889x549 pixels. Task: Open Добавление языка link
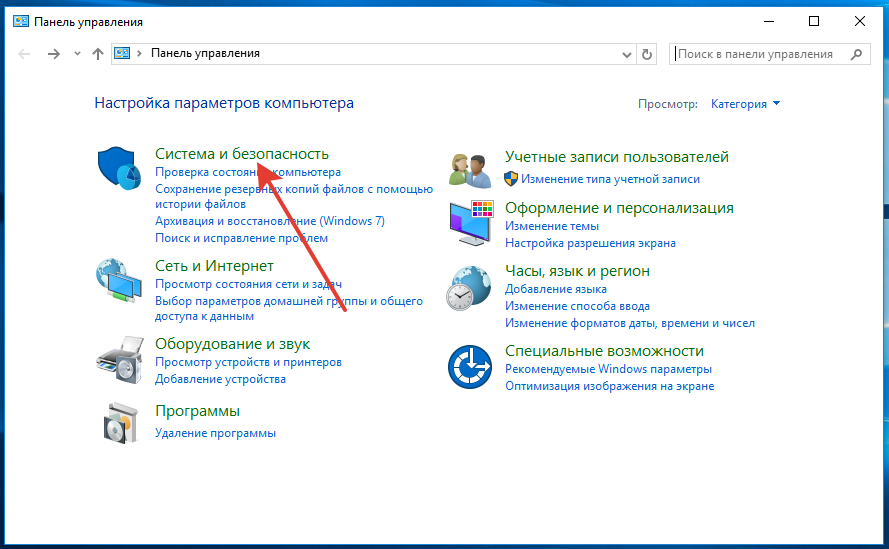pos(556,289)
